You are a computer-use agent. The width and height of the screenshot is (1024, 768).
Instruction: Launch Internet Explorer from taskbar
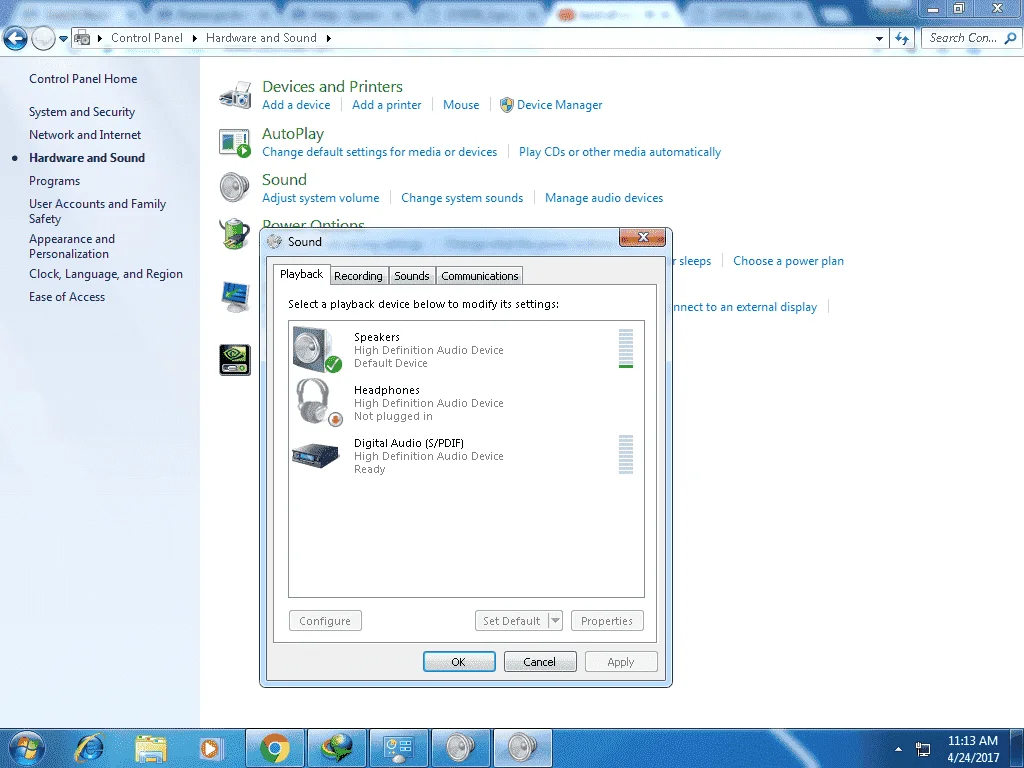point(89,748)
